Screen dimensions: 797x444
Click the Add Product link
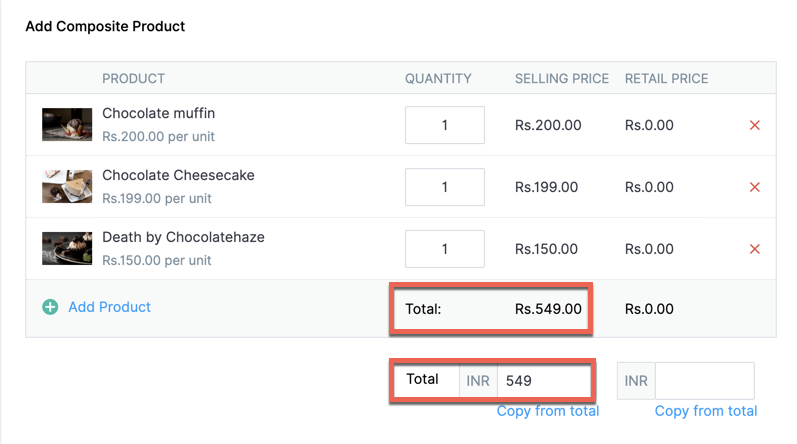coord(109,307)
